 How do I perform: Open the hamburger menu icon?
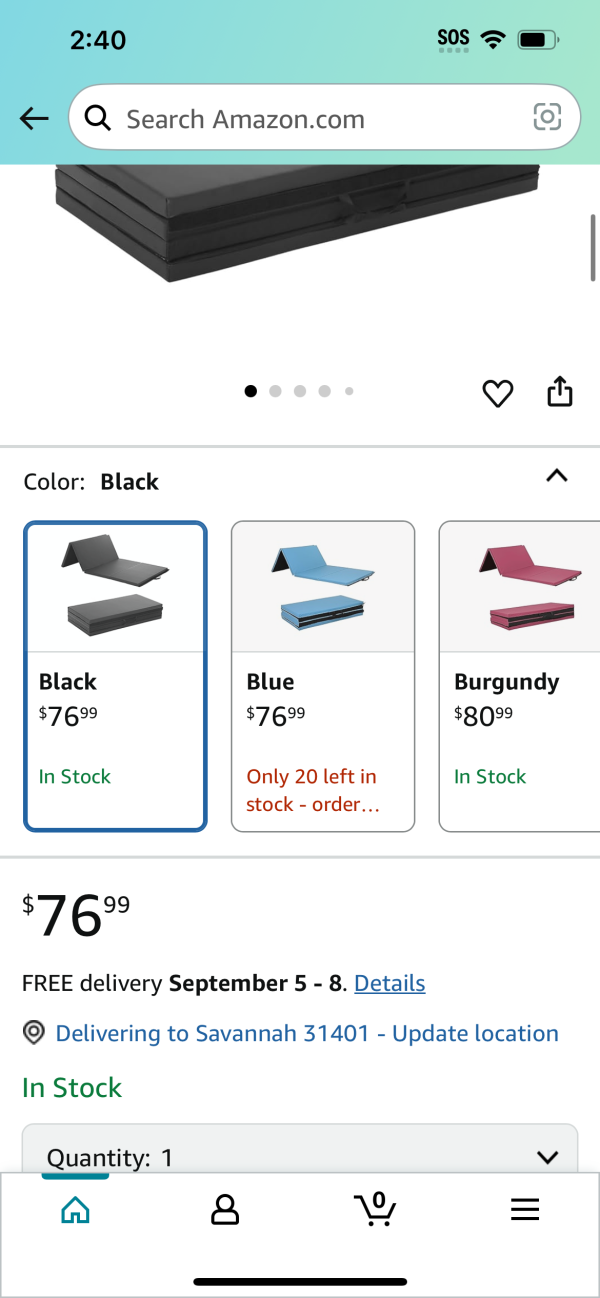pos(525,1210)
